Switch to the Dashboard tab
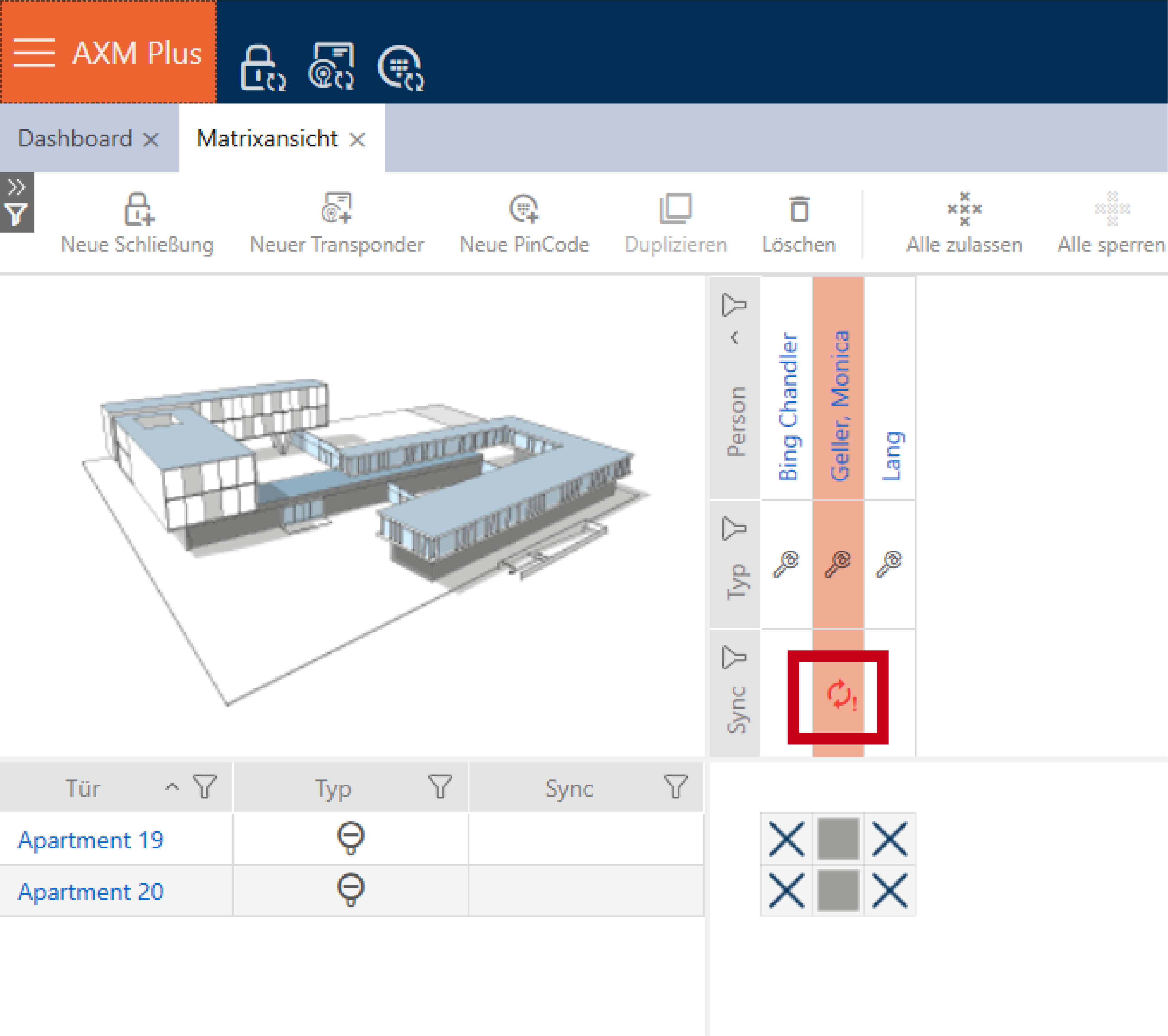This screenshot has width=1168, height=1036. coord(75,139)
